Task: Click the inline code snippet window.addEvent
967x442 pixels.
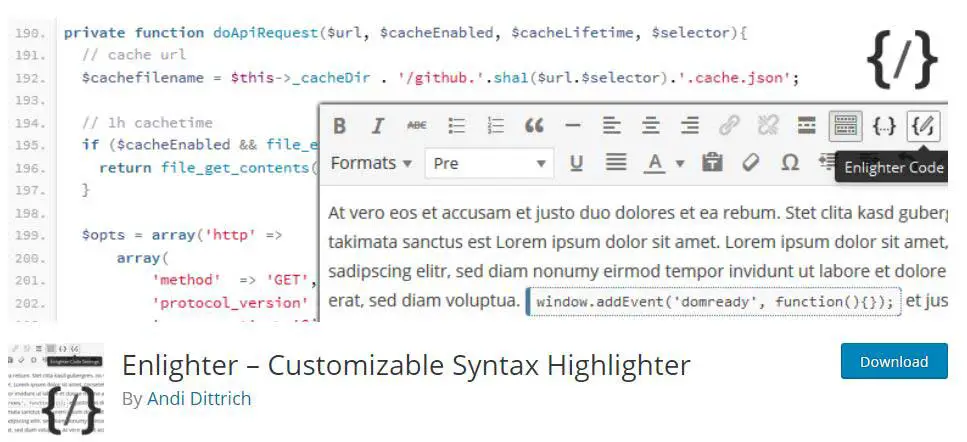Action: pos(714,301)
